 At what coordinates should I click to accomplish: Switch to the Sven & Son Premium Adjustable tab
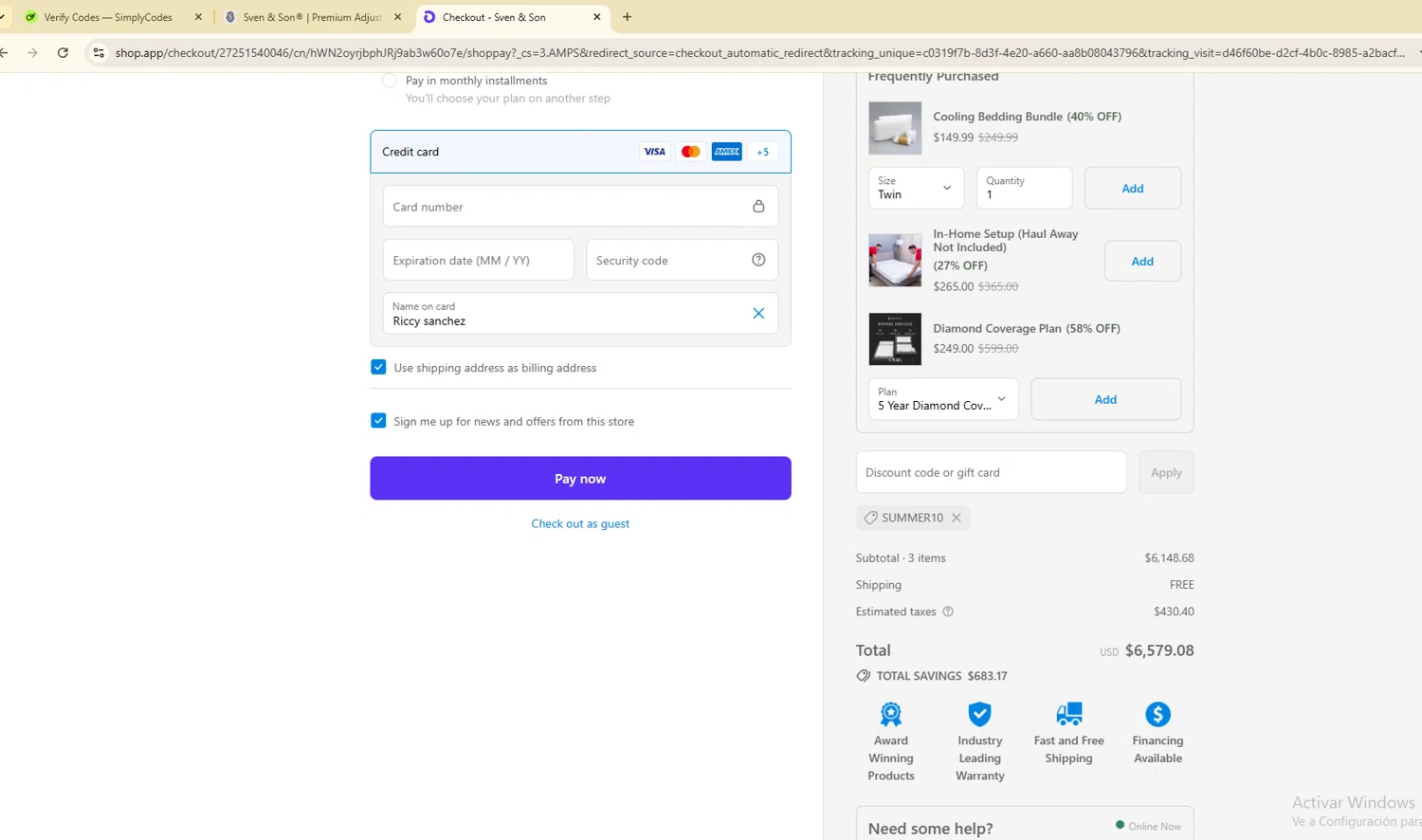(312, 17)
